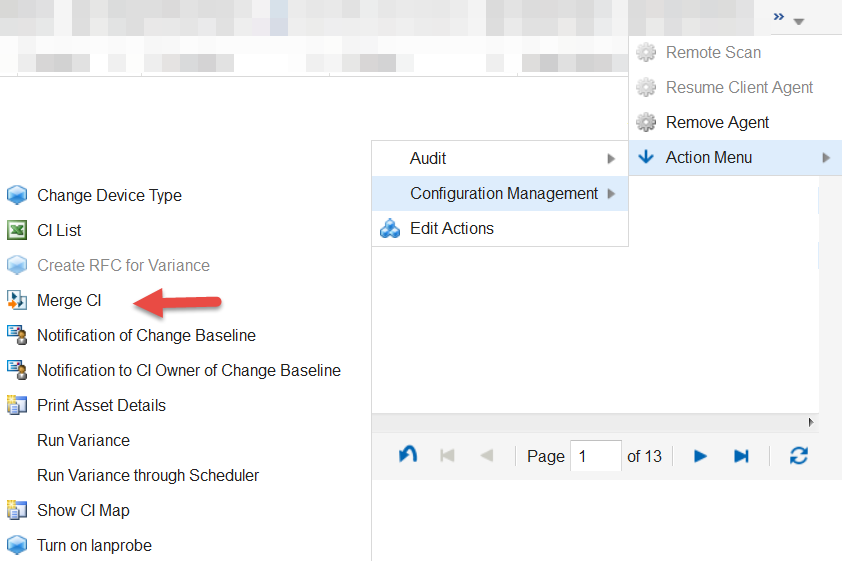
Task: Expand the Configuration Management submenu arrow
Action: [x=611, y=194]
